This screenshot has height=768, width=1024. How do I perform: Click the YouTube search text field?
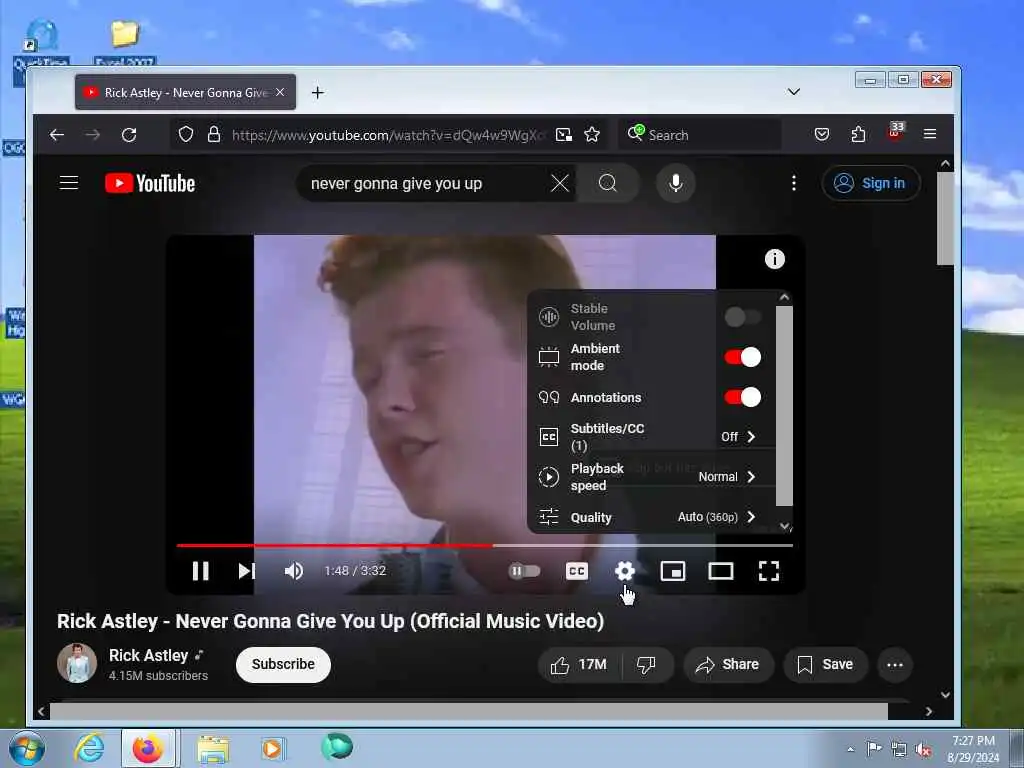tap(424, 184)
